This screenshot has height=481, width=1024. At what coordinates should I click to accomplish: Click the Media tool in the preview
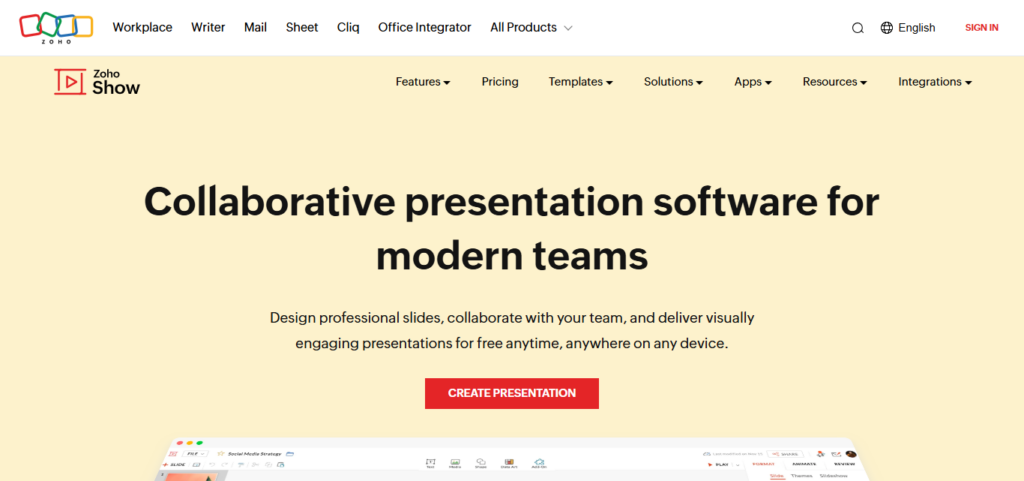coord(455,463)
